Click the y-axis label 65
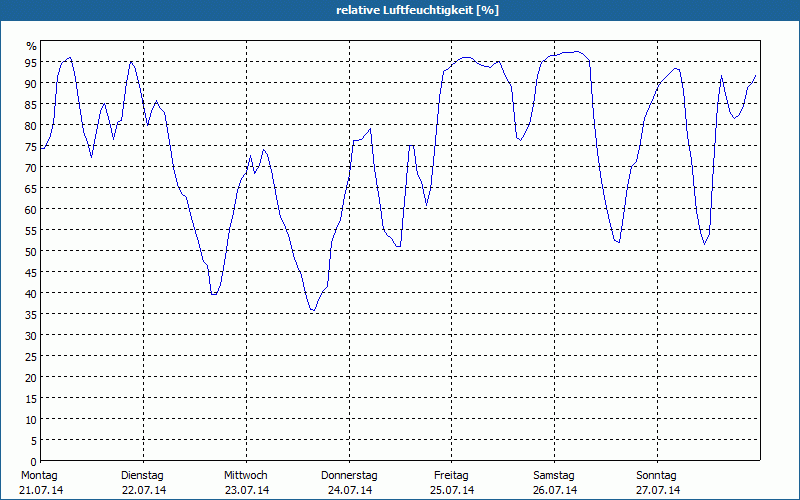The image size is (800, 500). [x=31, y=189]
